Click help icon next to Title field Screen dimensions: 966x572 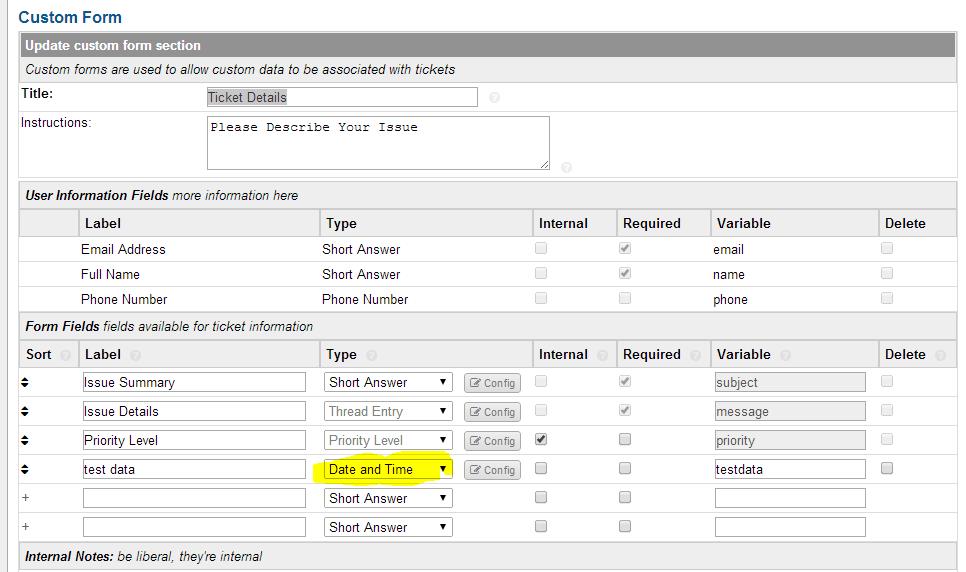pos(494,97)
